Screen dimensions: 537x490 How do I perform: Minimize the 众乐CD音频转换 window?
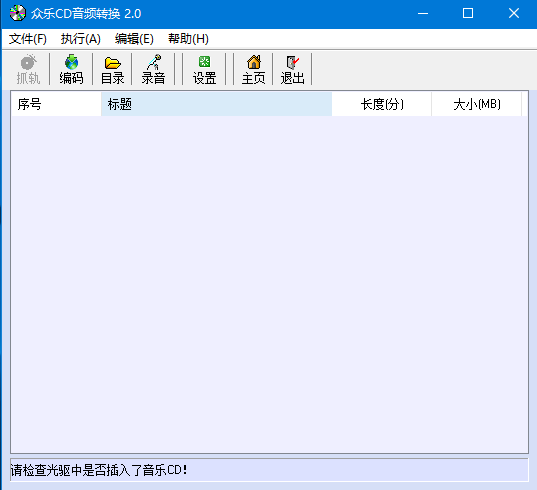pos(423,13)
